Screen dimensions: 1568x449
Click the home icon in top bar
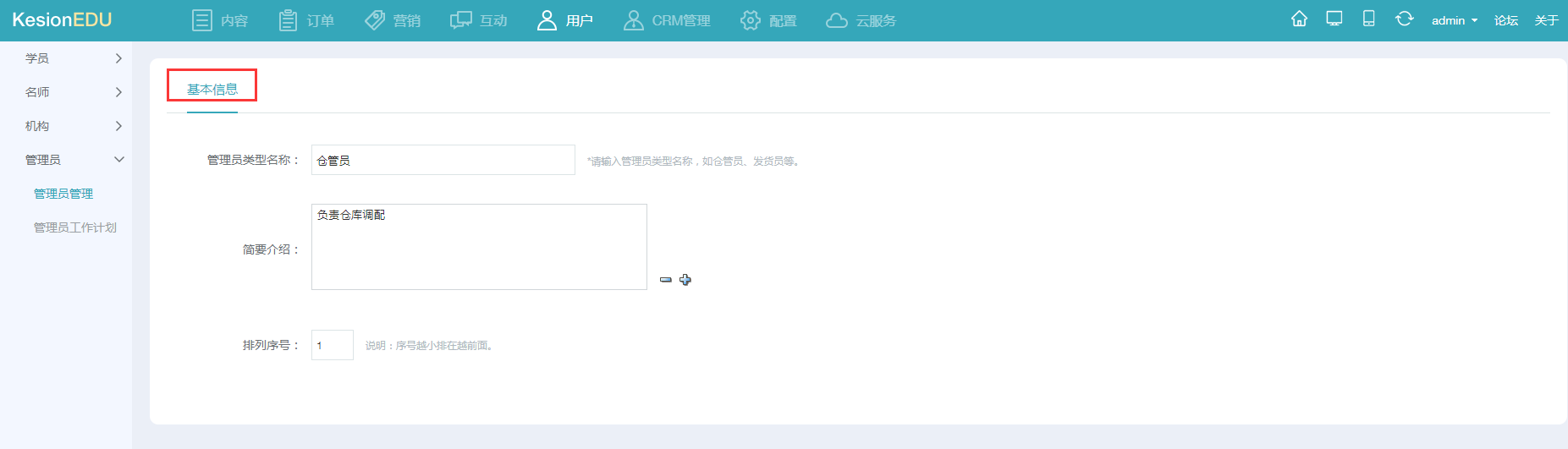coord(1299,19)
